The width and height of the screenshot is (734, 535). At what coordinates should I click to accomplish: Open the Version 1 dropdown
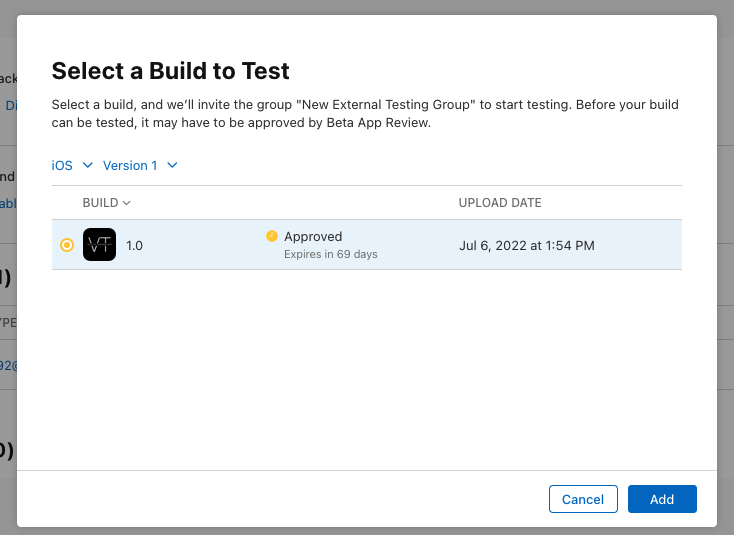click(x=140, y=165)
